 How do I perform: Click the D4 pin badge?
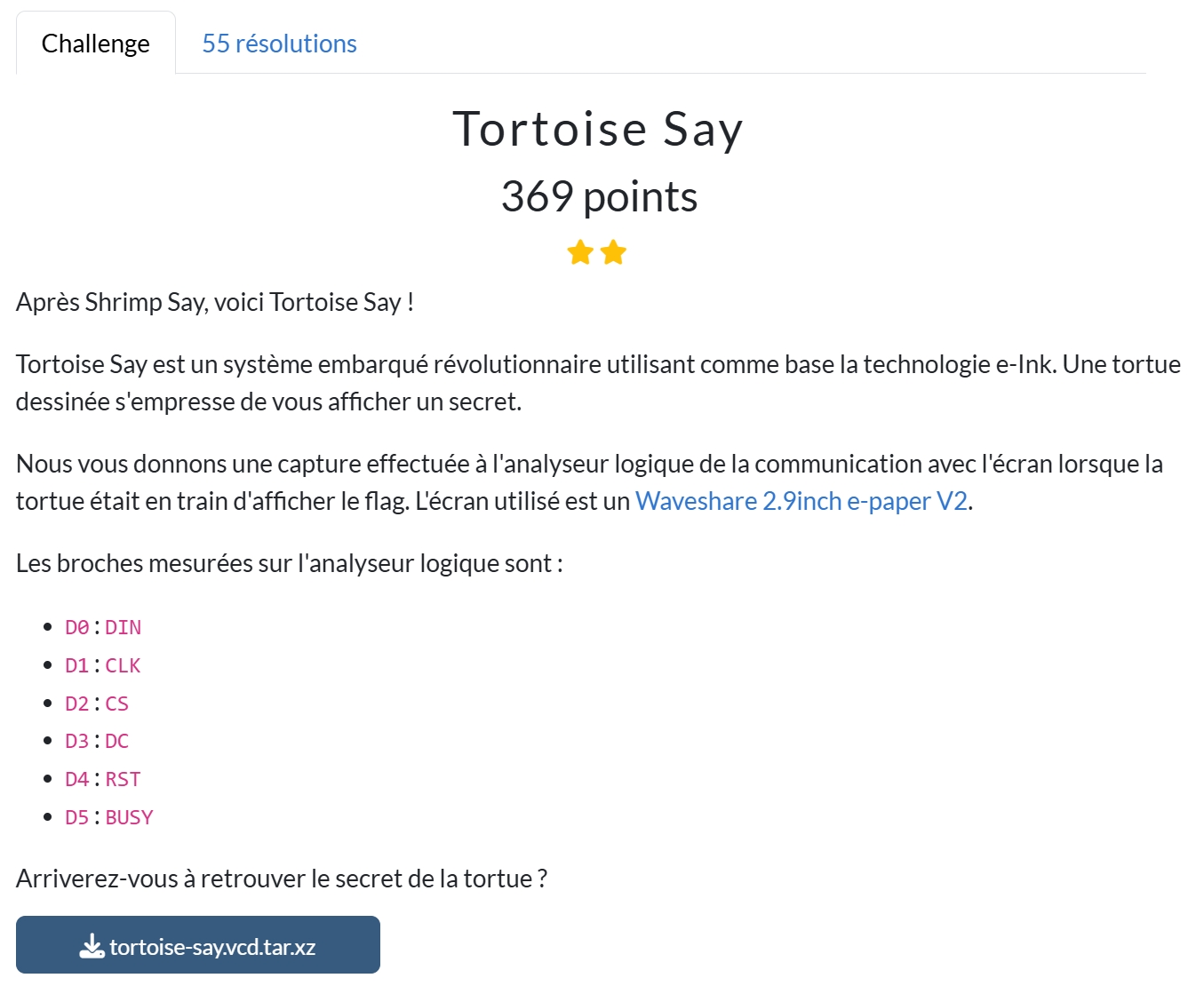coord(76,778)
